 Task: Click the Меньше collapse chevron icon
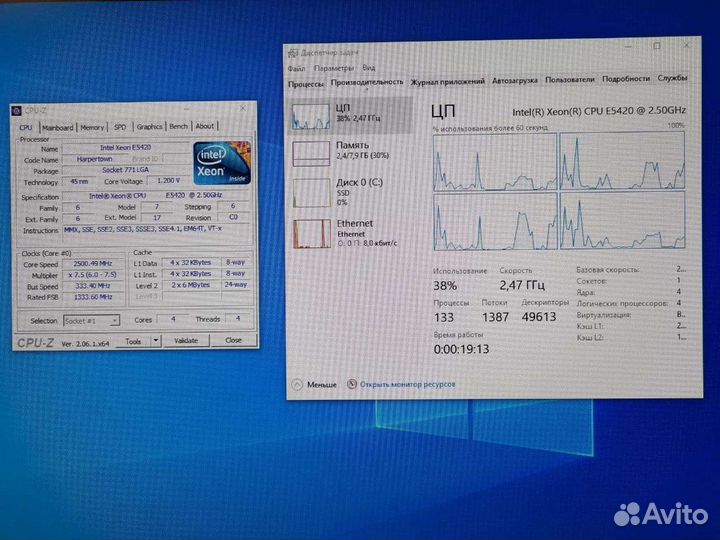tap(297, 385)
